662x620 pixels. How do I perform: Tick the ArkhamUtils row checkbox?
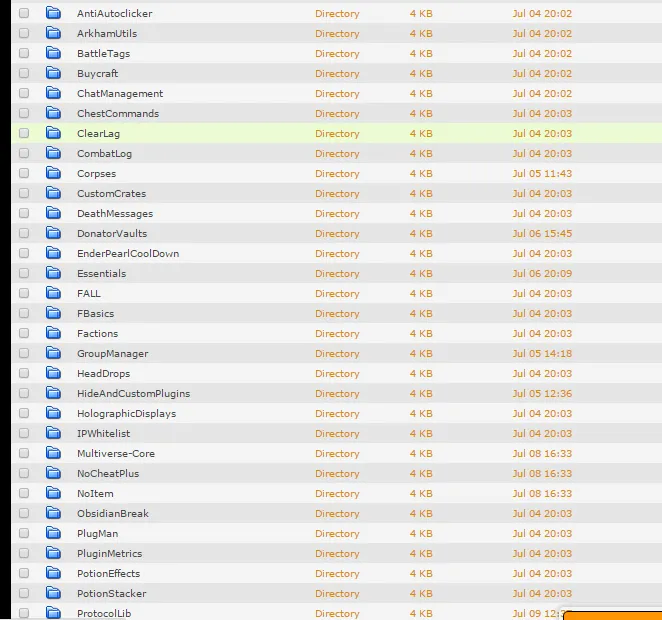[24, 33]
